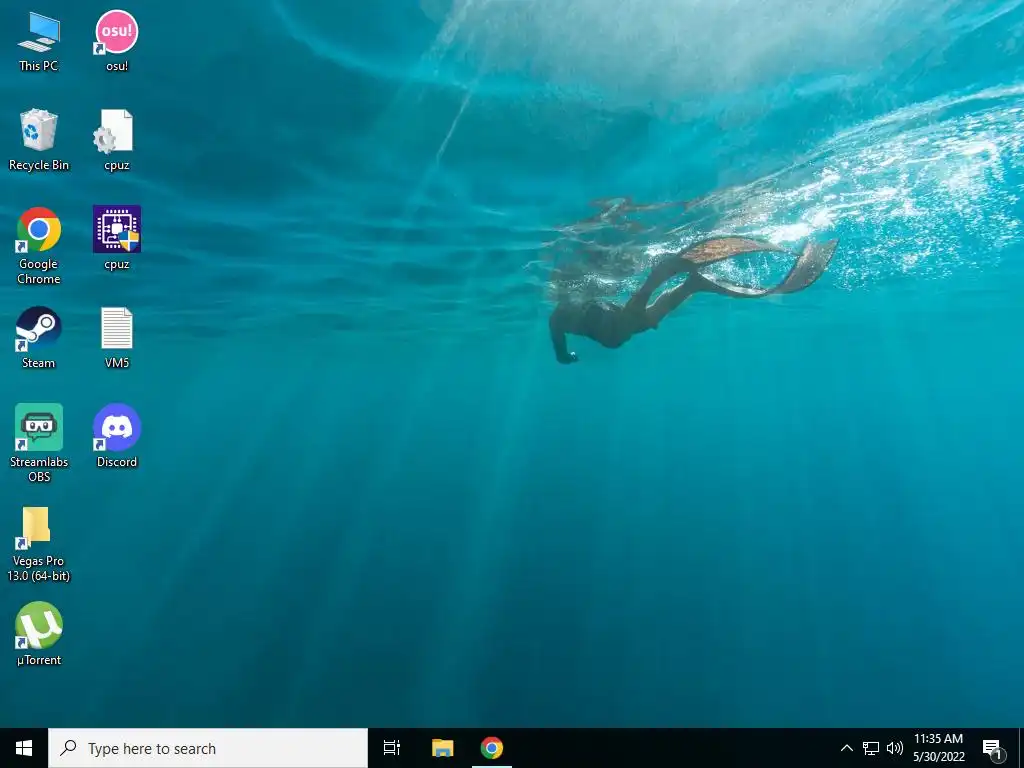This screenshot has width=1024, height=768.
Task: Open Task View from the taskbar
Action: [x=392, y=748]
